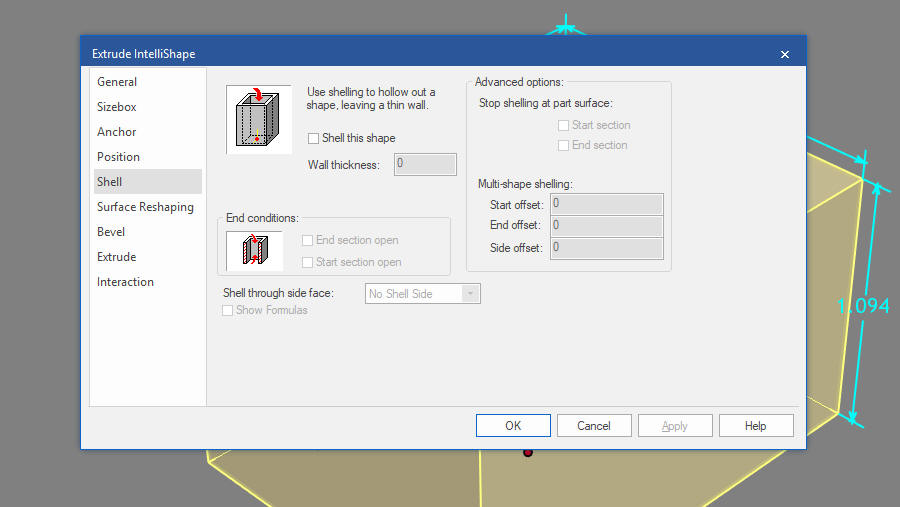This screenshot has width=900, height=507.
Task: Click the End conditions illustration icon
Action: [x=255, y=251]
